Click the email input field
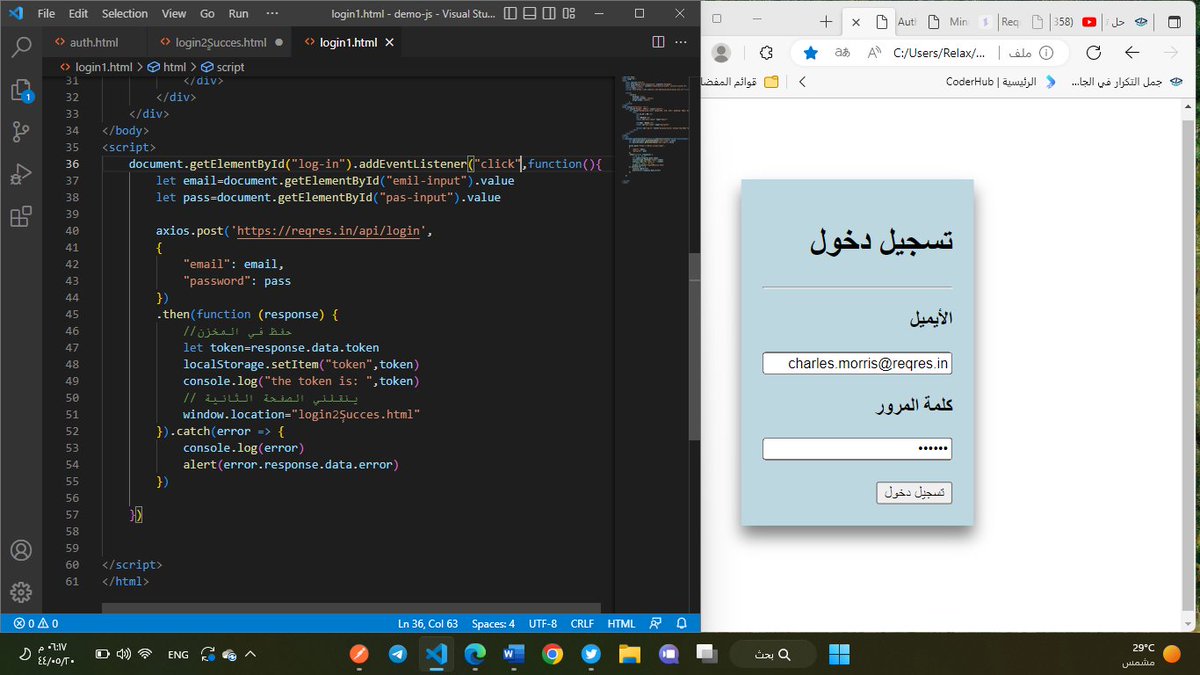This screenshot has height=675, width=1200. (857, 363)
